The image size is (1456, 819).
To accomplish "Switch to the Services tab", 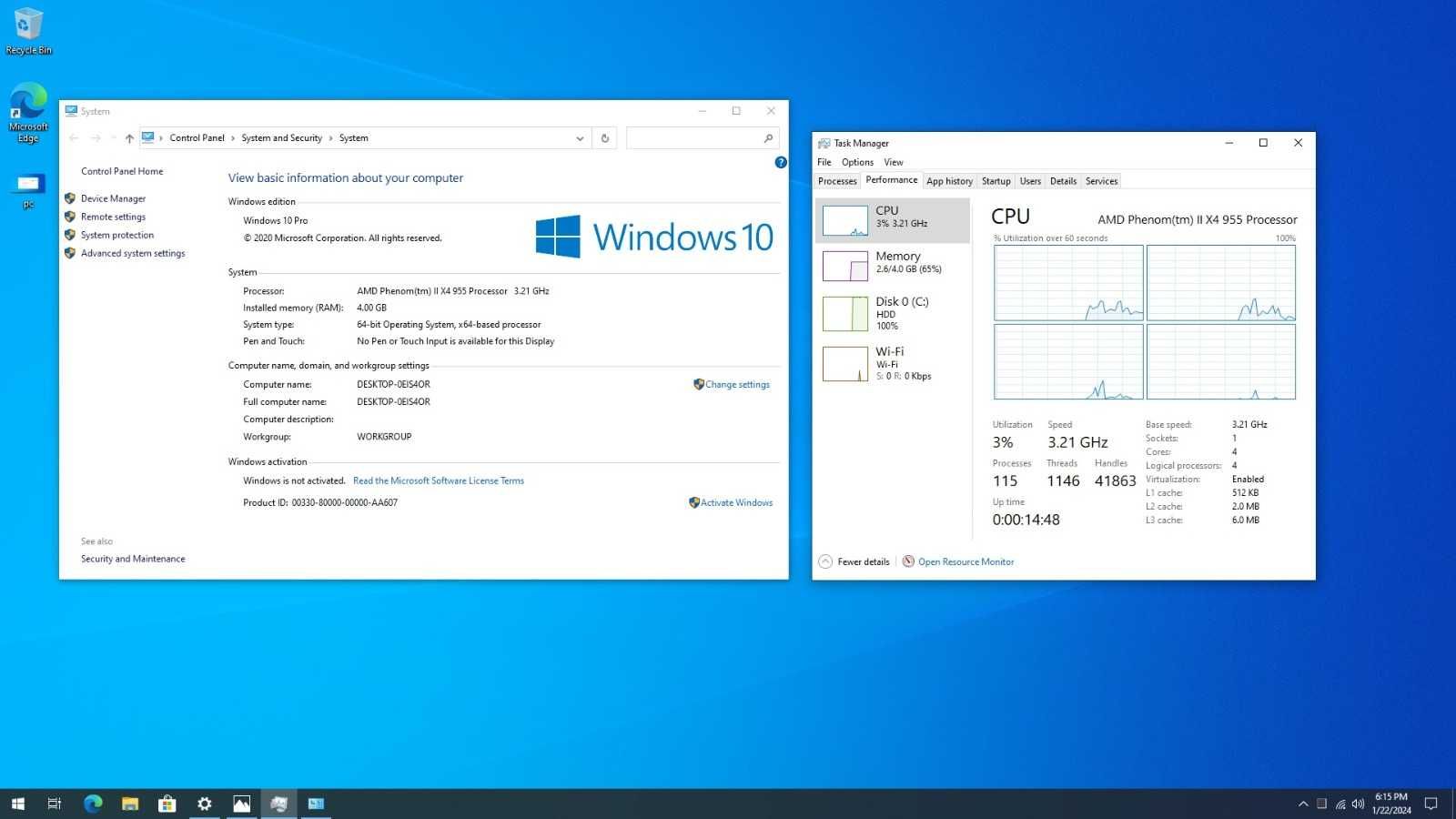I will click(1101, 181).
